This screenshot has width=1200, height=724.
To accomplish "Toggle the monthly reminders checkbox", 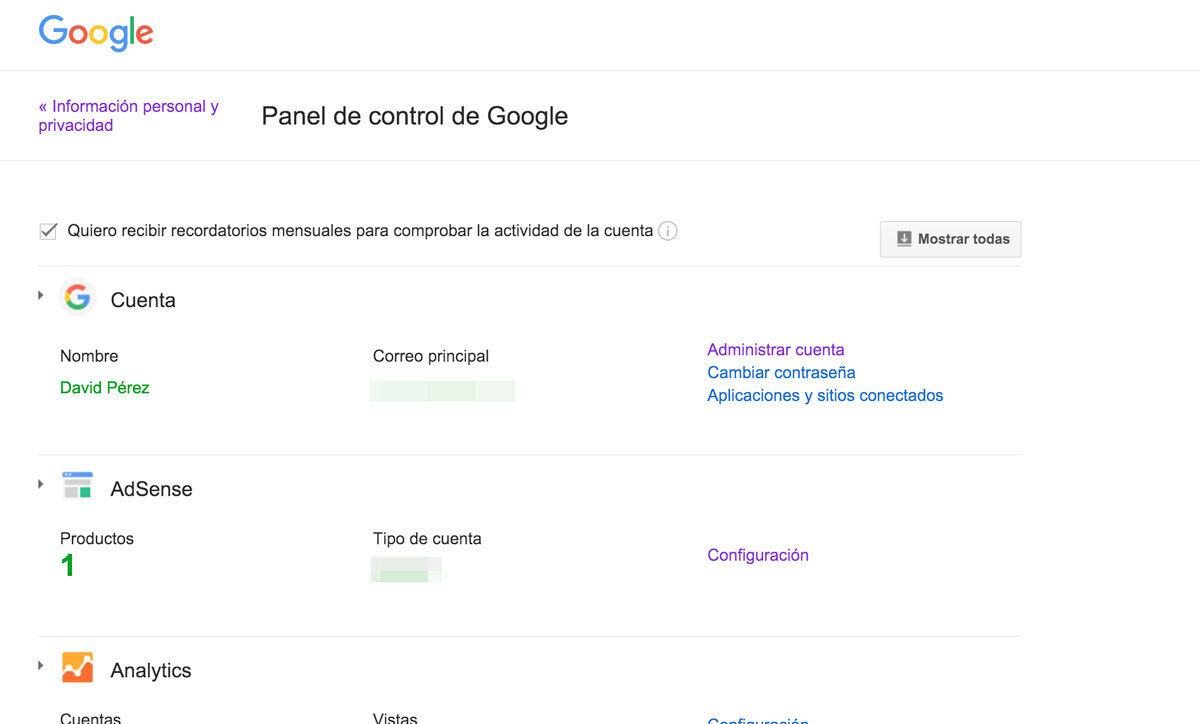I will pyautogui.click(x=48, y=231).
